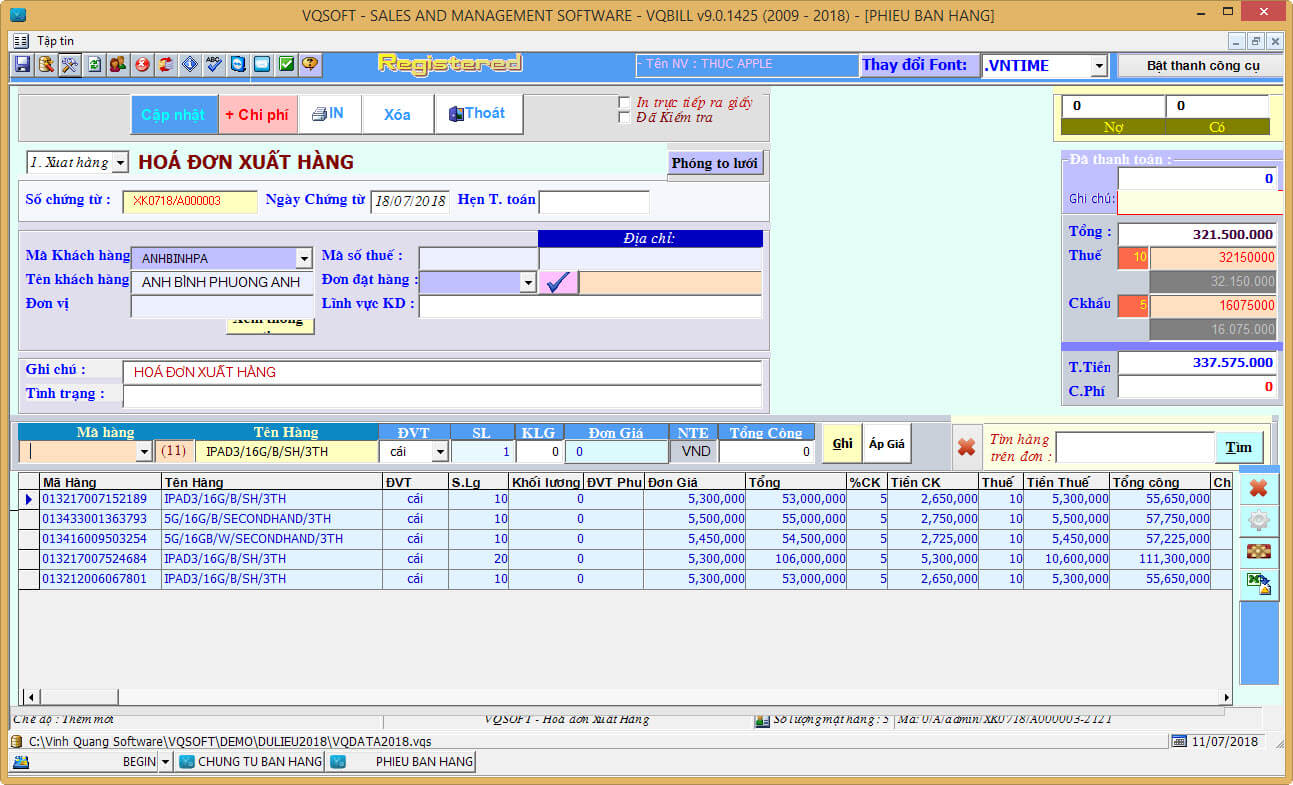Tick the 'Đã Kiểm tra' checkbox
Viewport: 1293px width, 785px height.
(x=625, y=117)
